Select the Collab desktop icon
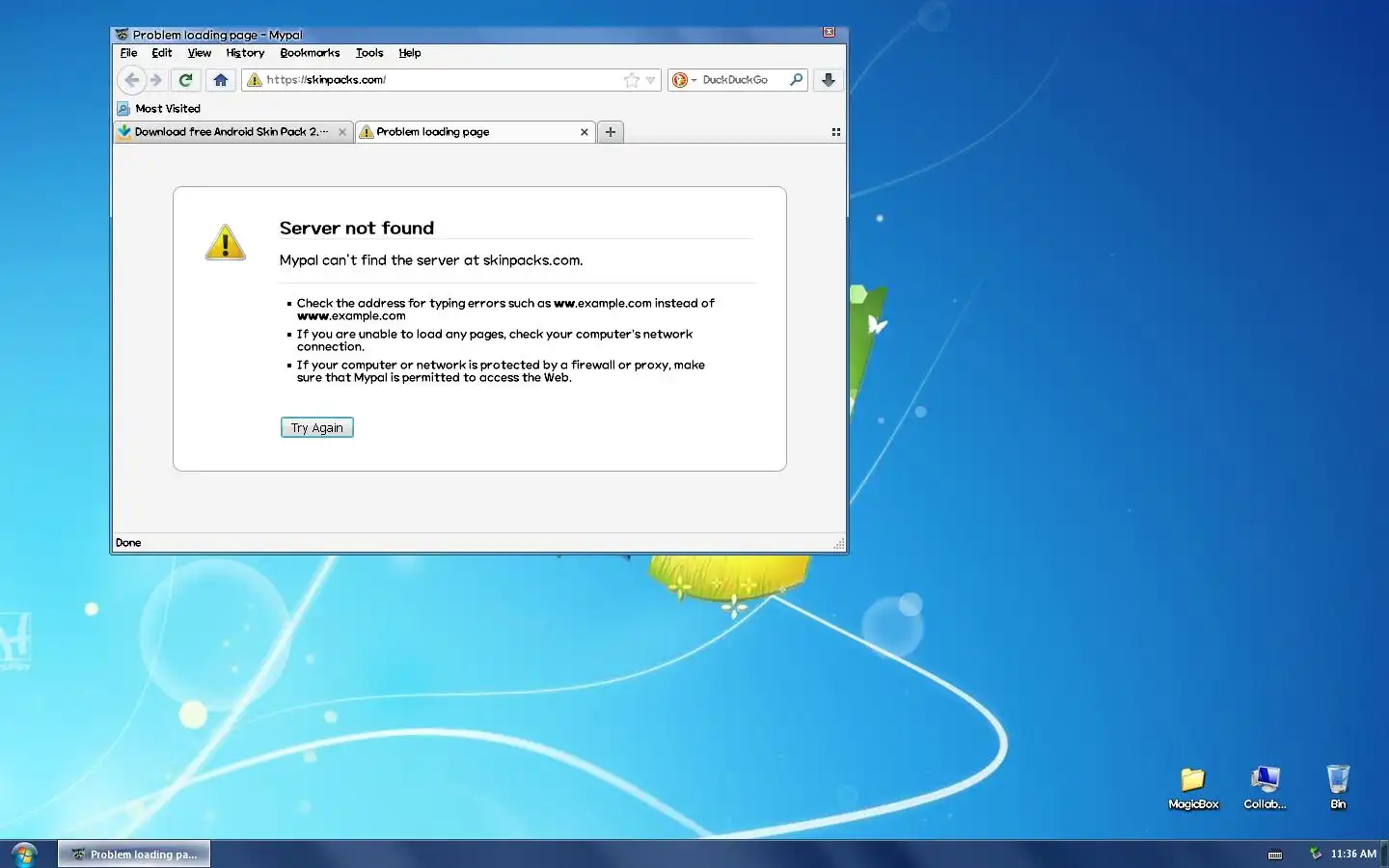Image resolution: width=1389 pixels, height=868 pixels. [1265, 787]
